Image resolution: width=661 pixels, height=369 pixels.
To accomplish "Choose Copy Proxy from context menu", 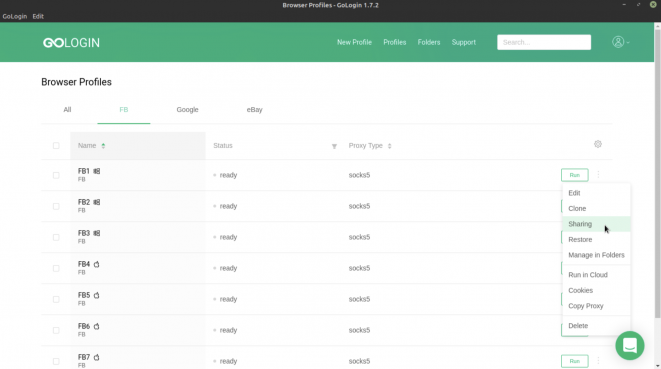I will click(596, 306).
